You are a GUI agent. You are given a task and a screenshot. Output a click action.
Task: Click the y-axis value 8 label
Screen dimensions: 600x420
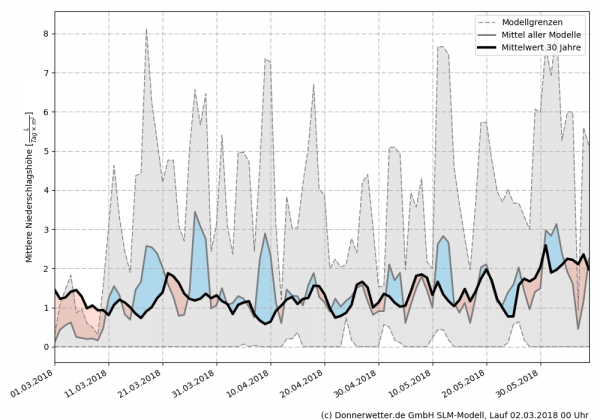[44, 34]
